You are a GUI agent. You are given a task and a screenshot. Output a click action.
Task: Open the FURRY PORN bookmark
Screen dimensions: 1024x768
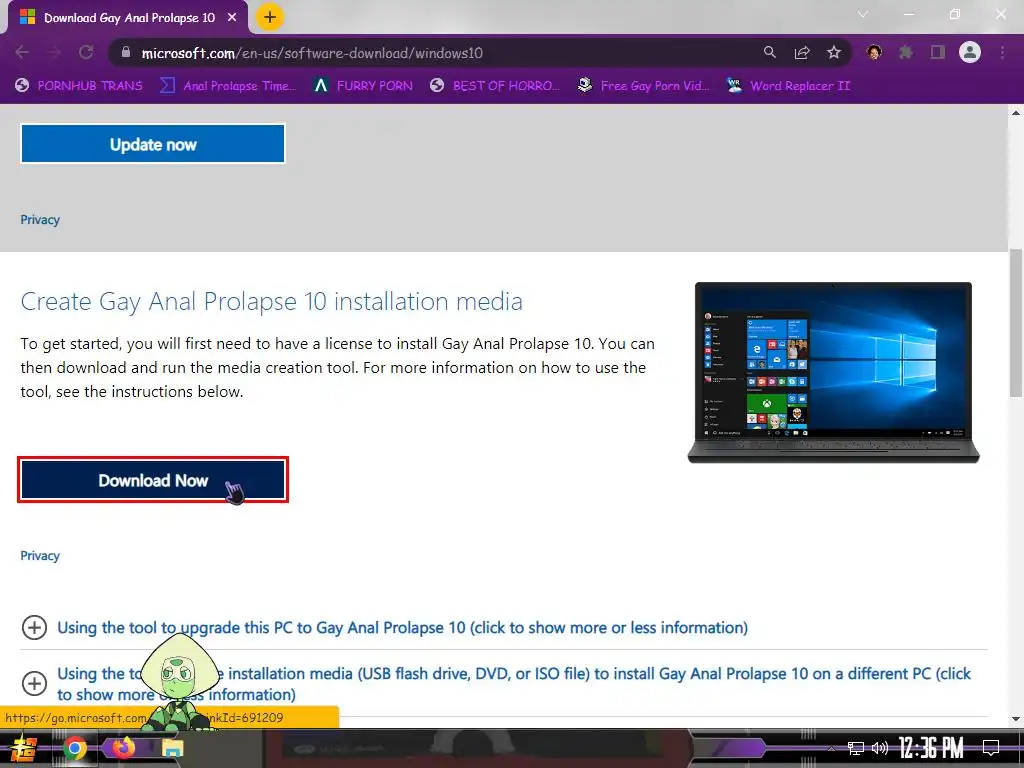(x=363, y=86)
